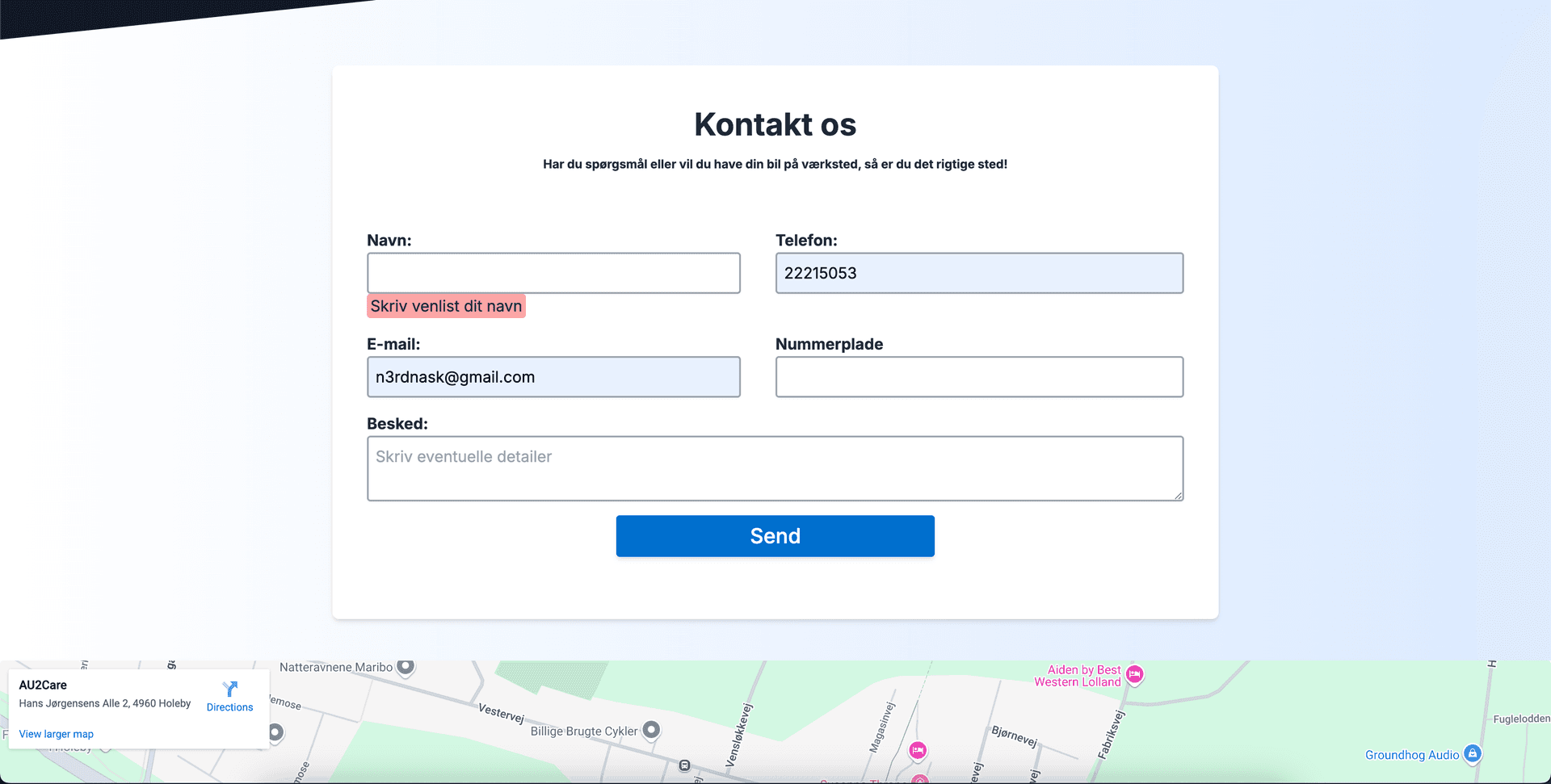The width and height of the screenshot is (1551, 784).
Task: Select the Natteravnene Maribo map pin
Action: coord(406,667)
